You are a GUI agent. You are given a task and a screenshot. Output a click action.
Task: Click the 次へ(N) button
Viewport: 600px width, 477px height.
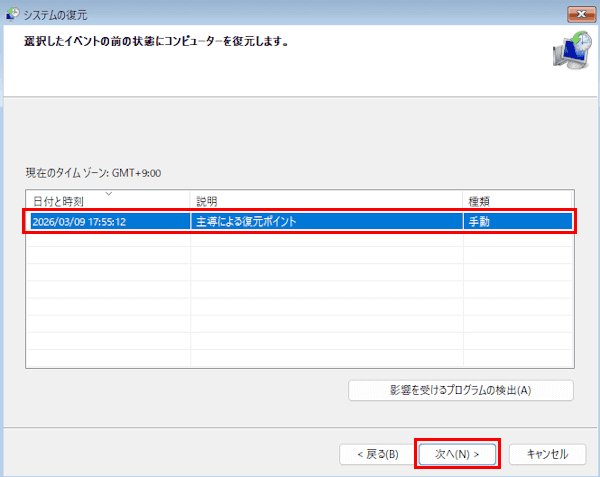[x=457, y=454]
